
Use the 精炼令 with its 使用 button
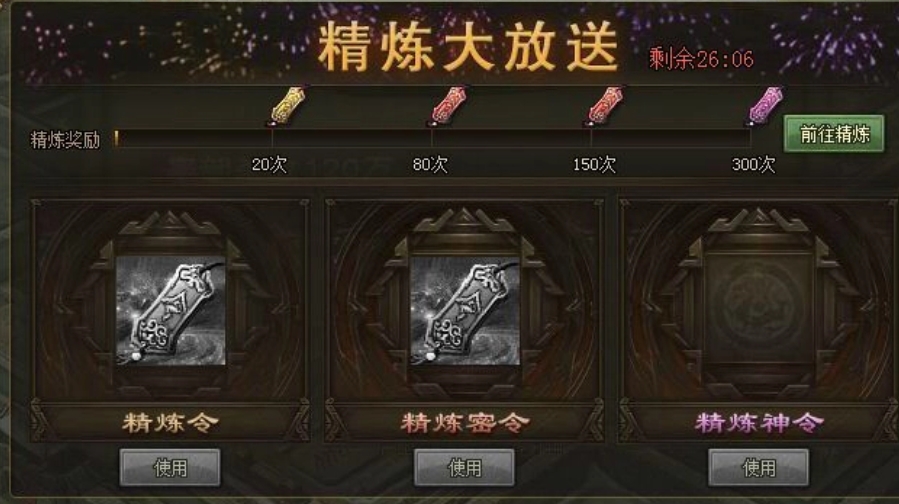170,468
